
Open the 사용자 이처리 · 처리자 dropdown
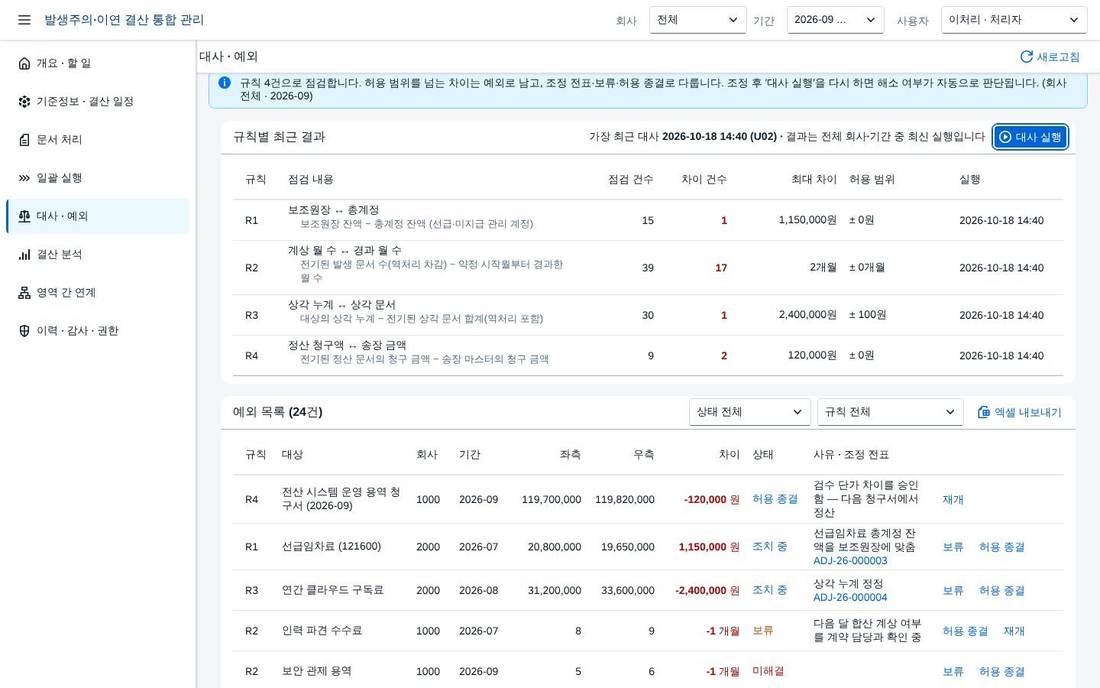coord(1014,20)
